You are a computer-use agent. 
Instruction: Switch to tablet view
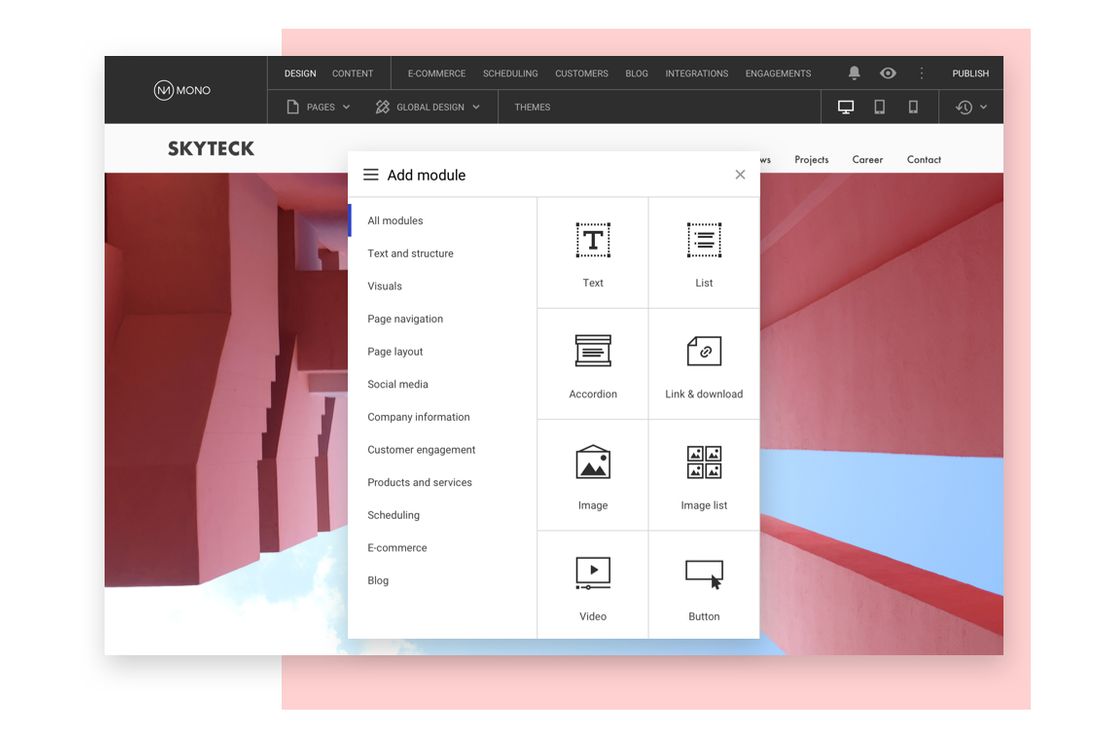(x=879, y=107)
